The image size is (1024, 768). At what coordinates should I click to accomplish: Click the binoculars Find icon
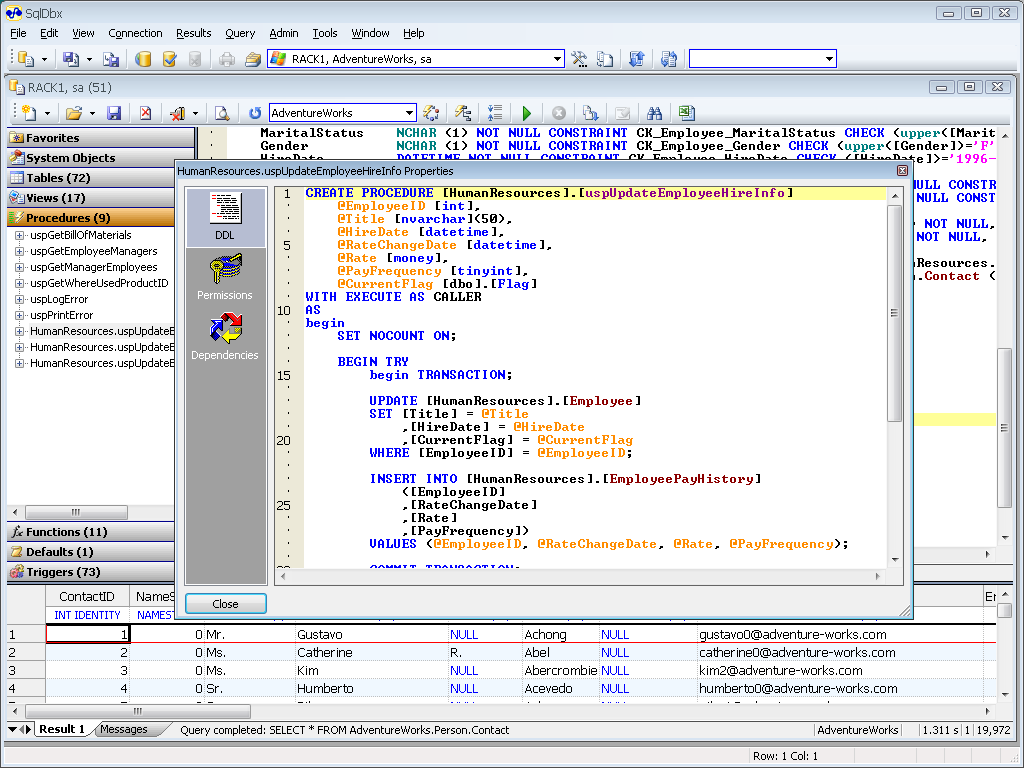coord(655,113)
